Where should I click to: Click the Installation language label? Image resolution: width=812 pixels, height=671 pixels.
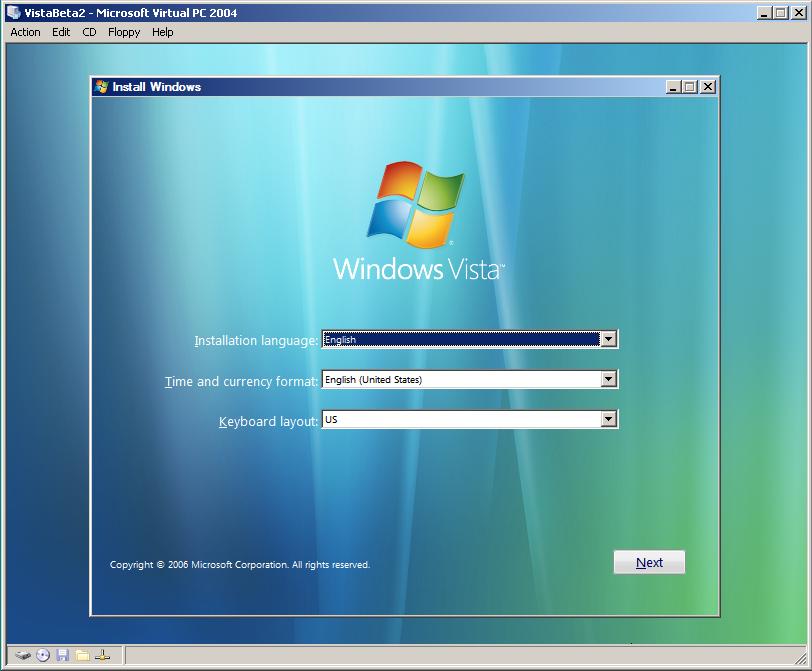click(x=256, y=341)
